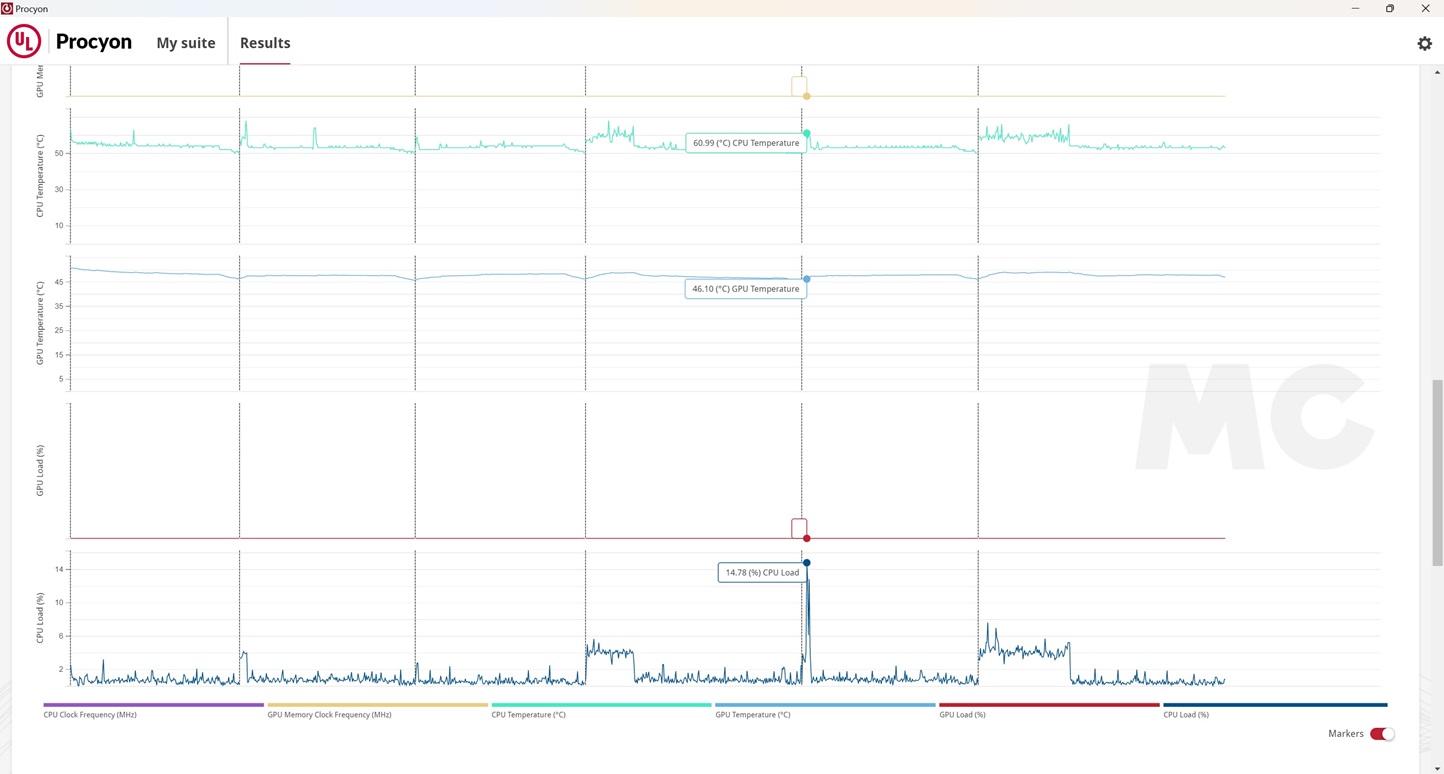
Task: Click the dark blue CPU Load legend bar
Action: pyautogui.click(x=1274, y=705)
